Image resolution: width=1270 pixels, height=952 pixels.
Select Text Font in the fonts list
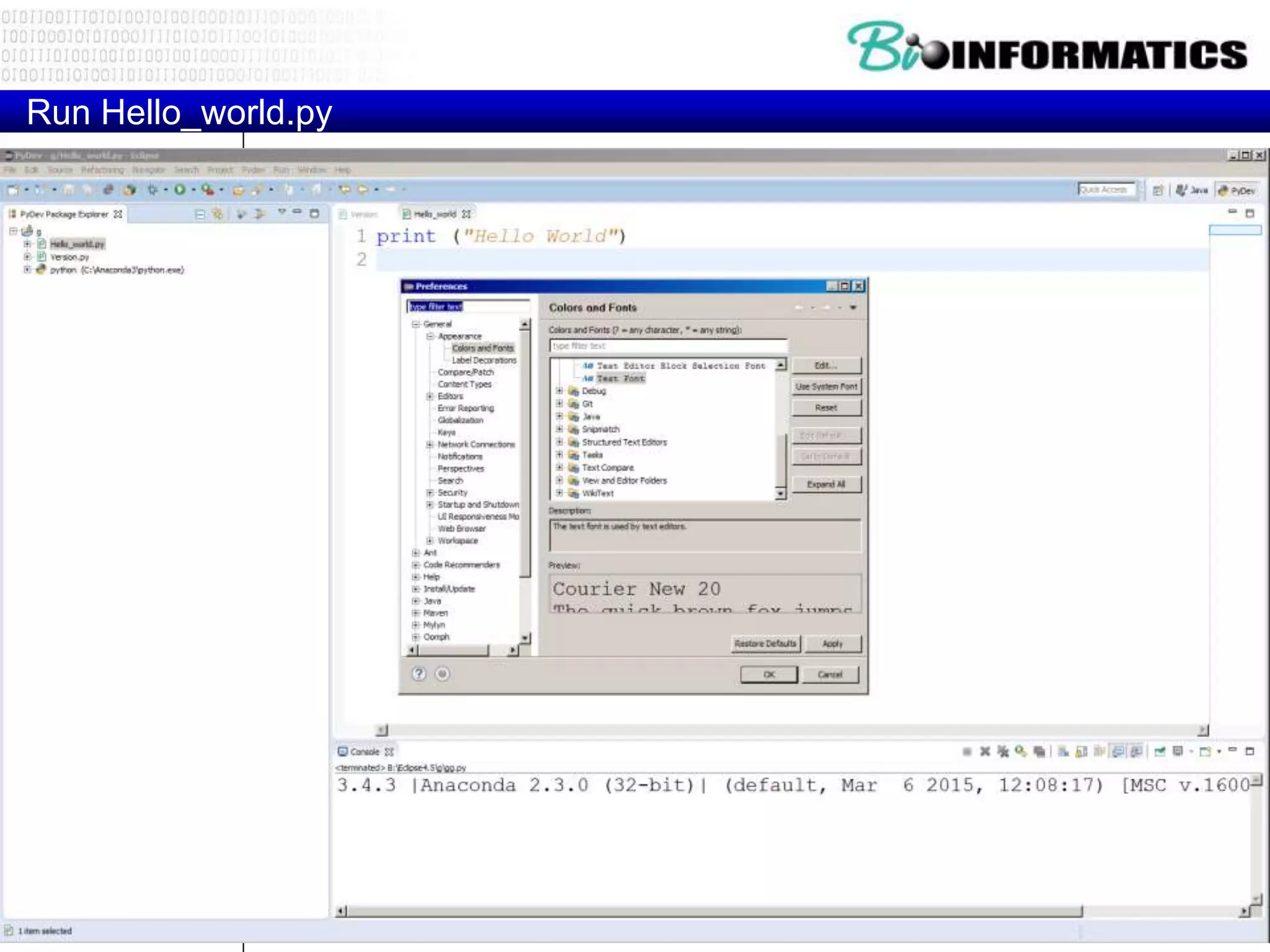pyautogui.click(x=621, y=378)
